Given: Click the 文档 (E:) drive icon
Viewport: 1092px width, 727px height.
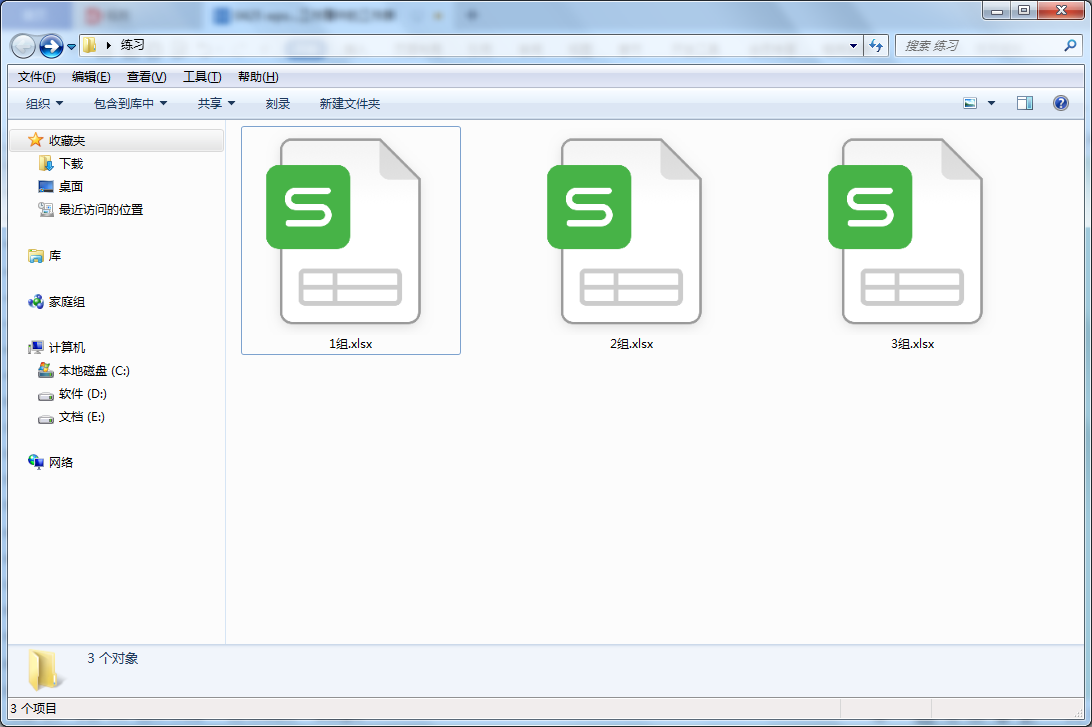Looking at the screenshot, I should (46, 419).
